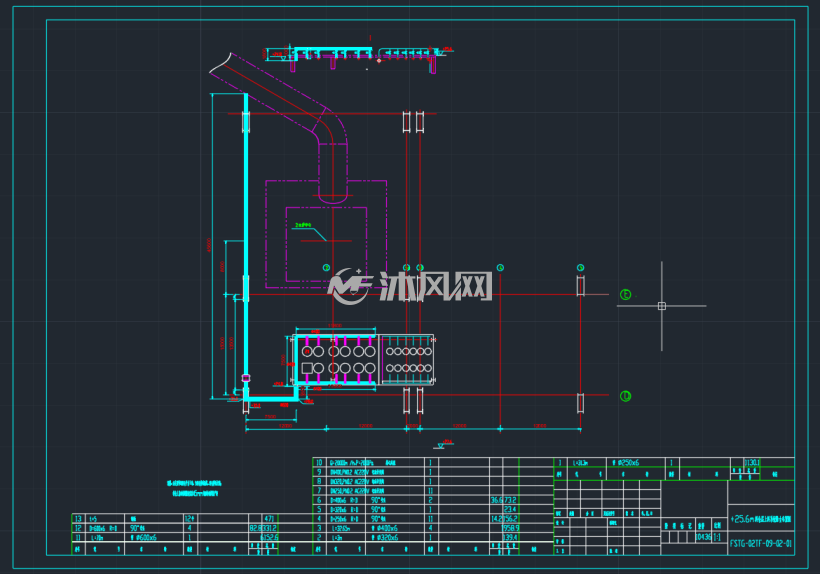Image resolution: width=820 pixels, height=574 pixels.
Task: Select the green leader label inside the magenta box
Action: click(x=303, y=225)
